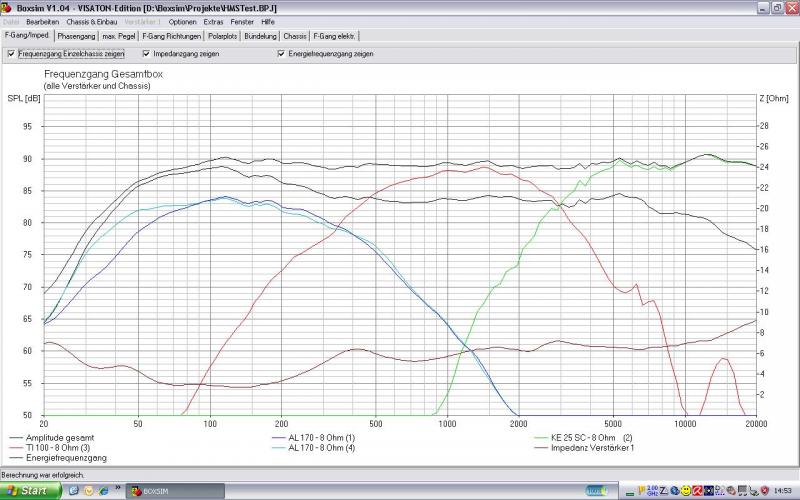800x500 pixels.
Task: Toggle the Frequenzgang Einzelchassis zeigen checkbox
Action: pos(10,54)
